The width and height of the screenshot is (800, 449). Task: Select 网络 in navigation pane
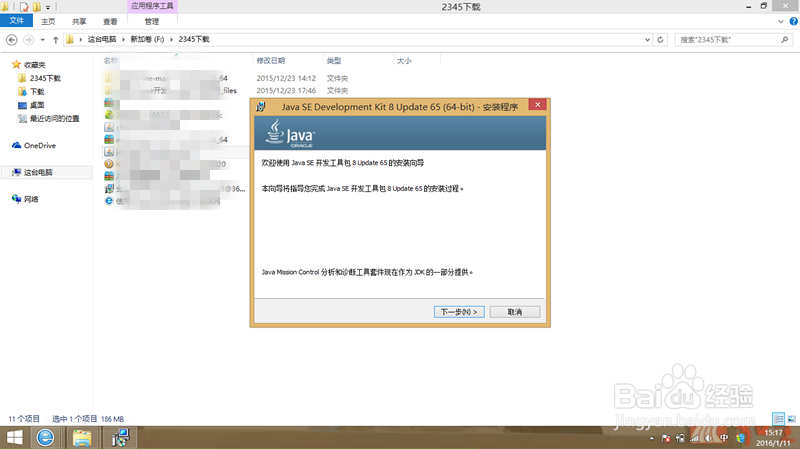[31, 199]
